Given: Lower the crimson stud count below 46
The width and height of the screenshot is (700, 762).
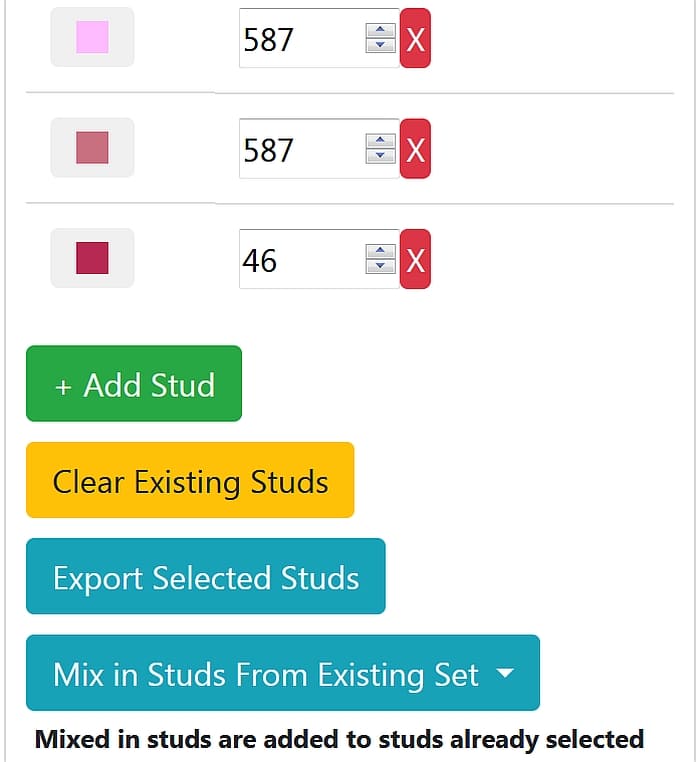Looking at the screenshot, I should (380, 266).
